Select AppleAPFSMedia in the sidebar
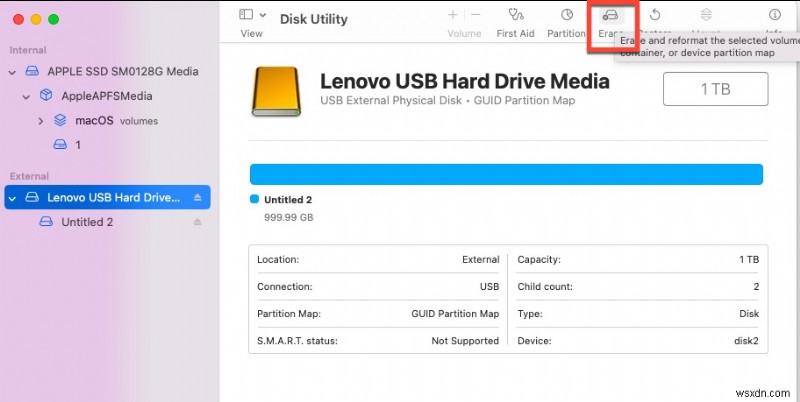This screenshot has width=800, height=402. [x=107, y=96]
